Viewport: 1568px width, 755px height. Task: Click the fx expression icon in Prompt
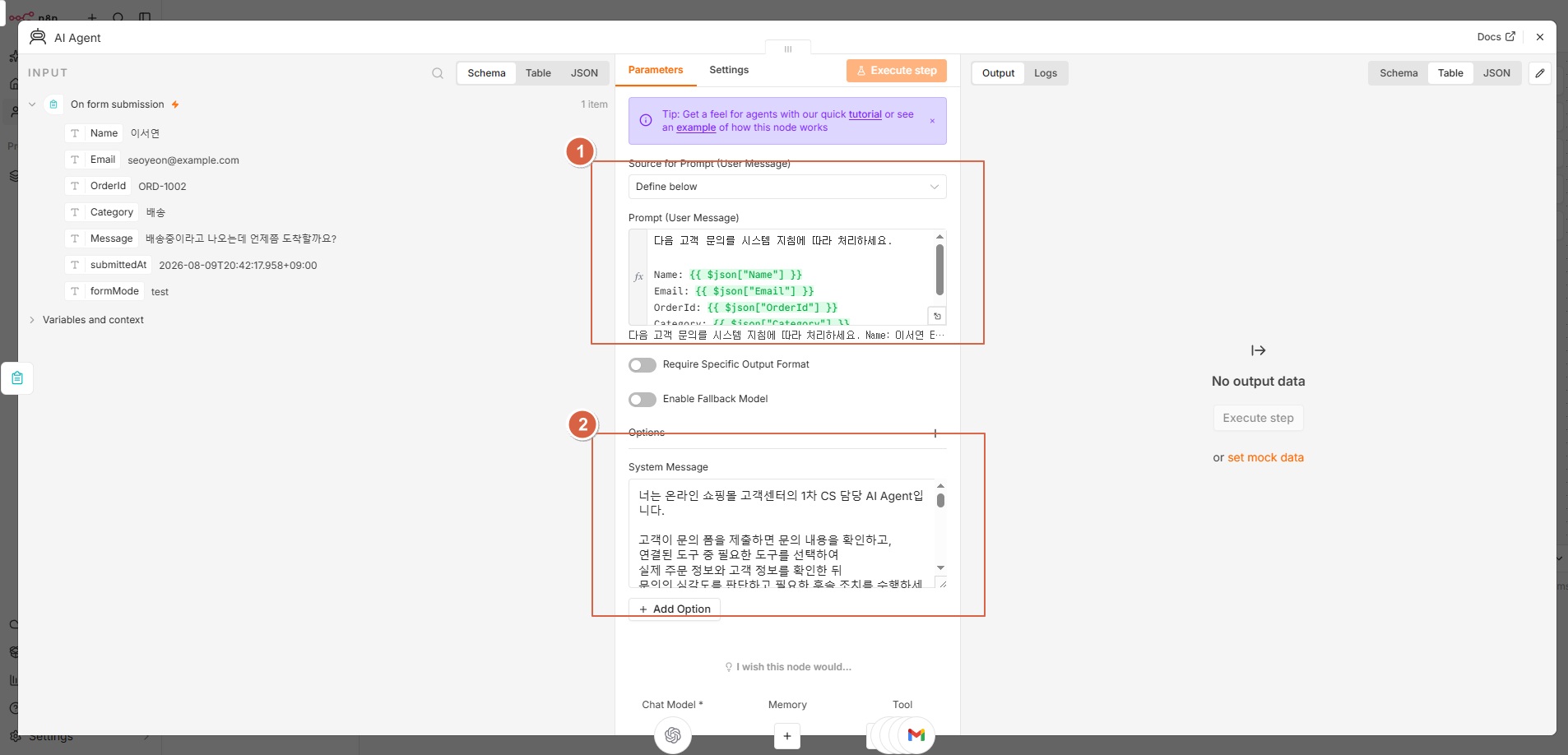click(x=638, y=277)
